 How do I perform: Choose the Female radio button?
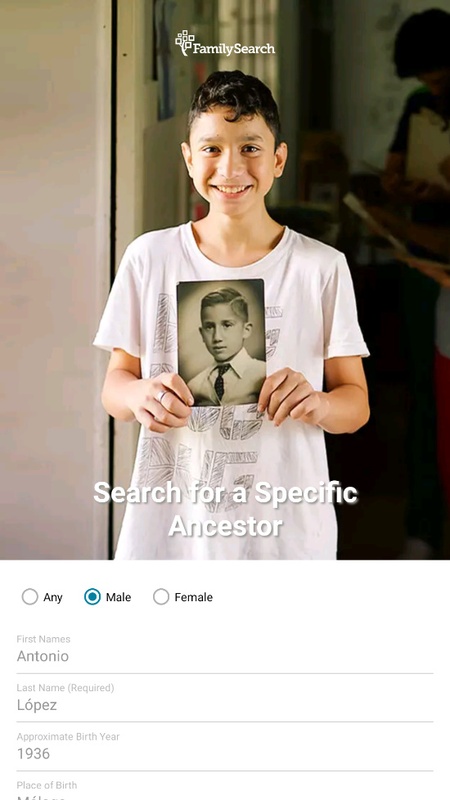click(161, 596)
